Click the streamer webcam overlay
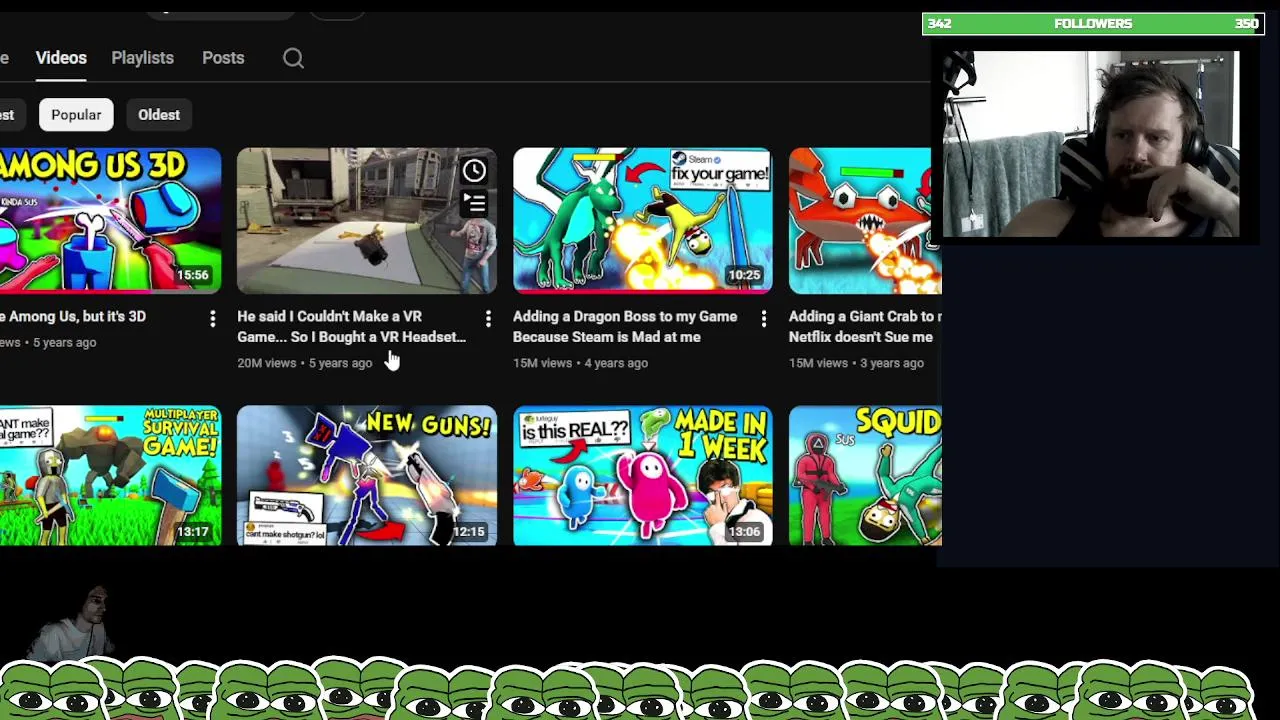The height and width of the screenshot is (720, 1280). 1091,145
